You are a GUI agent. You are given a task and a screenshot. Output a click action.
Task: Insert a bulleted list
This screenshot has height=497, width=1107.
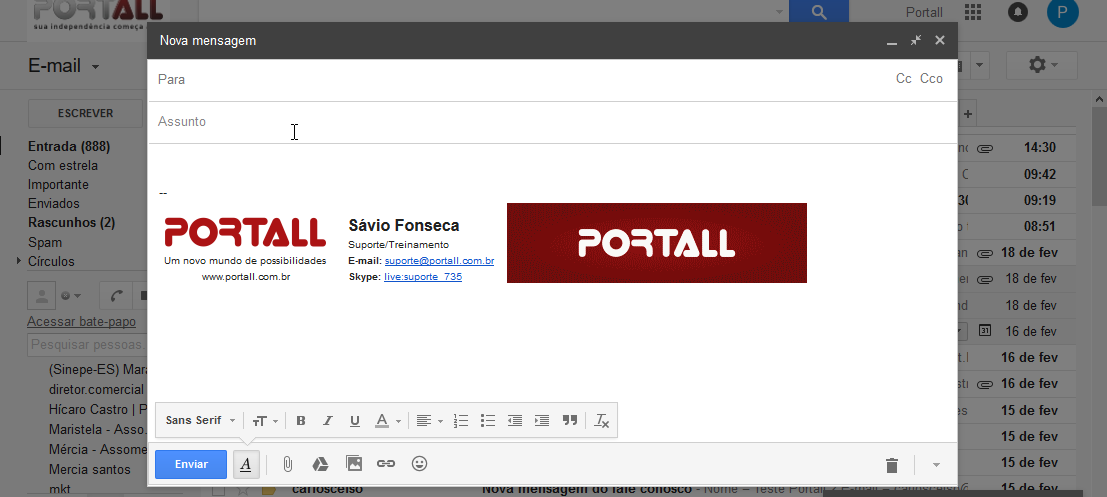488,421
